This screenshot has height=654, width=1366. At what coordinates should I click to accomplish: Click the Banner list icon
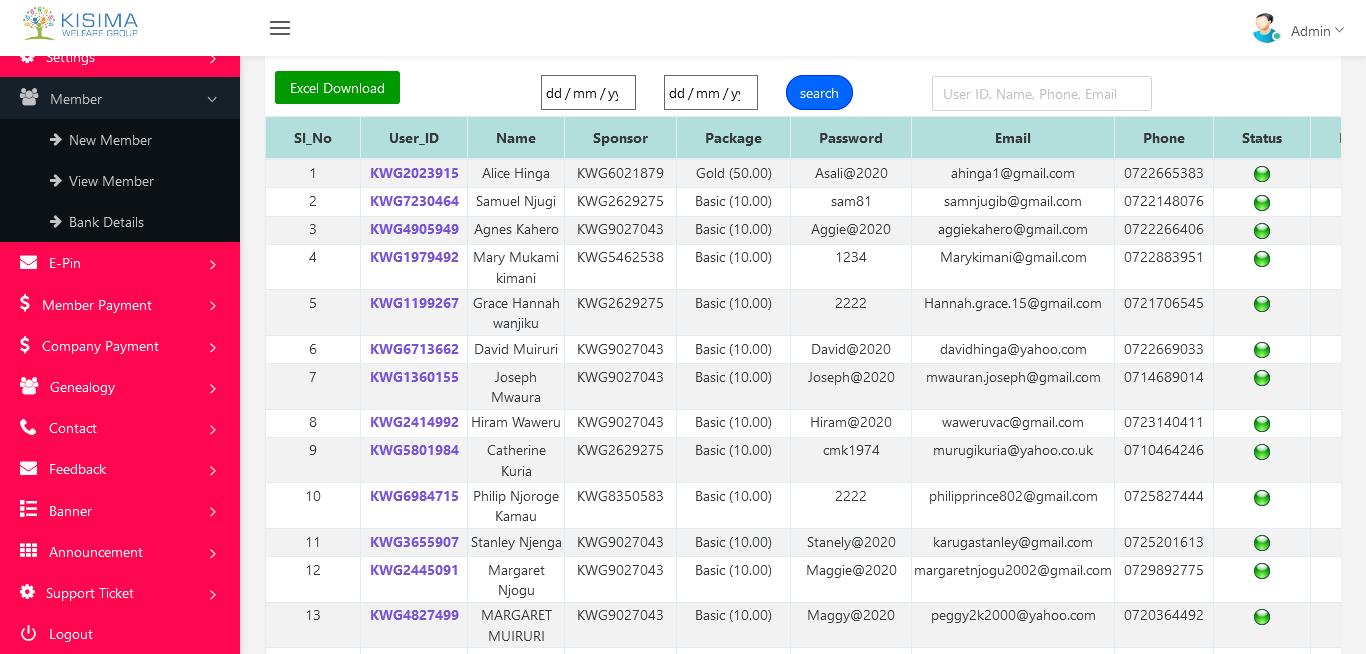point(29,510)
